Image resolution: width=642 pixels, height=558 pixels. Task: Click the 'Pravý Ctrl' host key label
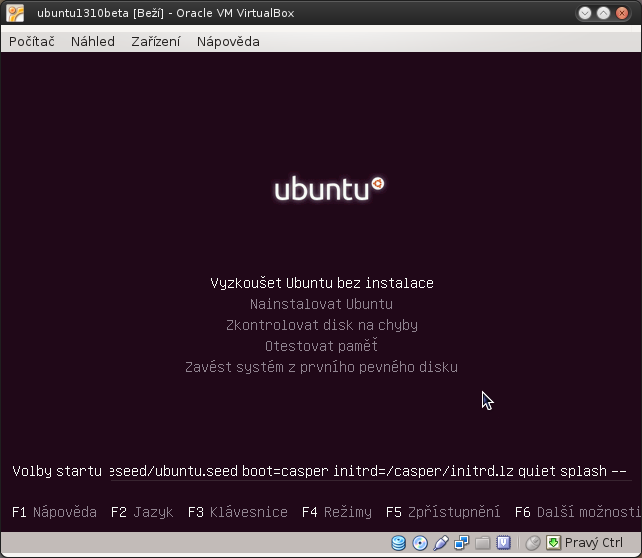click(x=594, y=543)
